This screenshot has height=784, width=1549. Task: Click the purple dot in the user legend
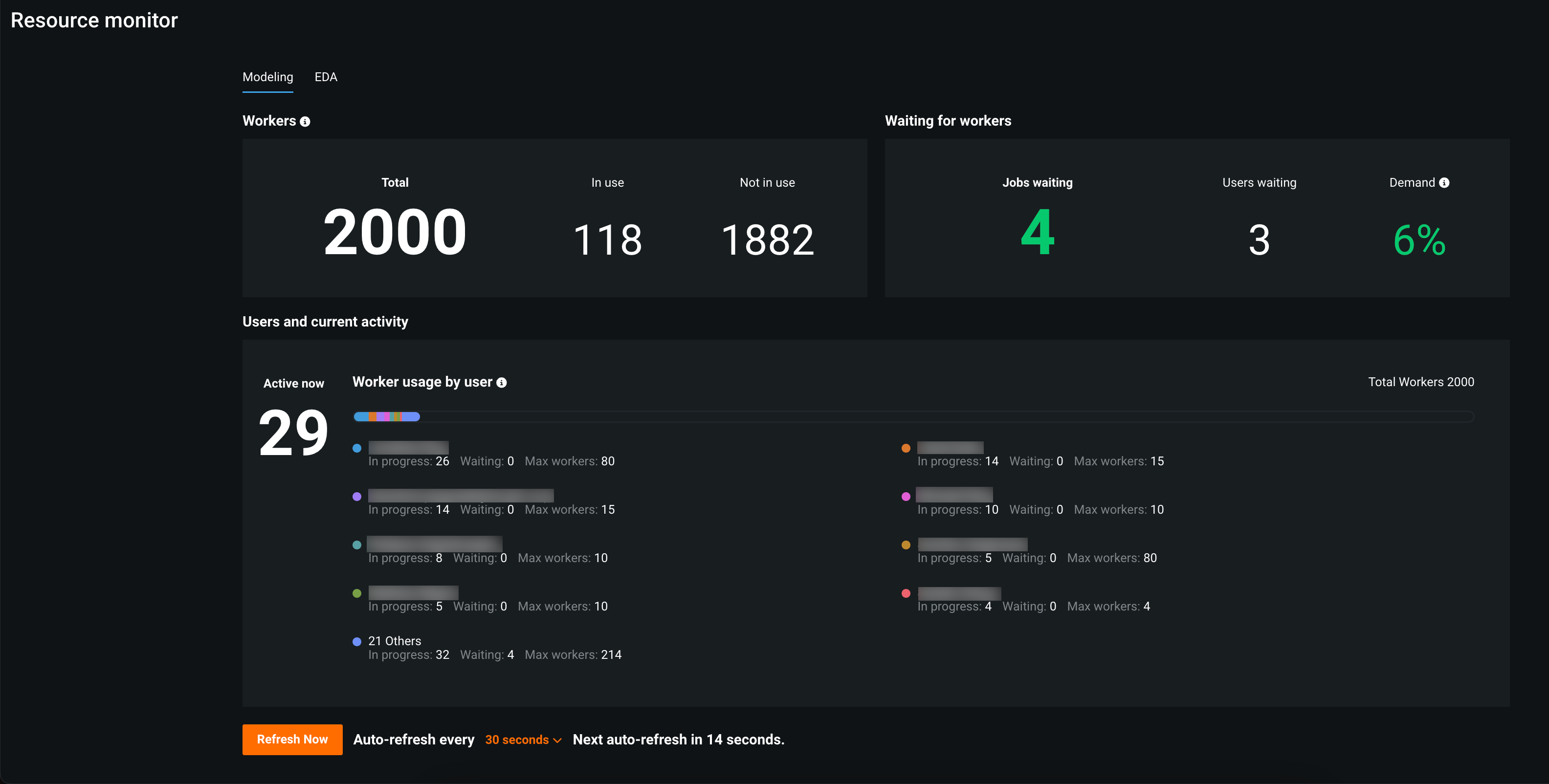(356, 497)
